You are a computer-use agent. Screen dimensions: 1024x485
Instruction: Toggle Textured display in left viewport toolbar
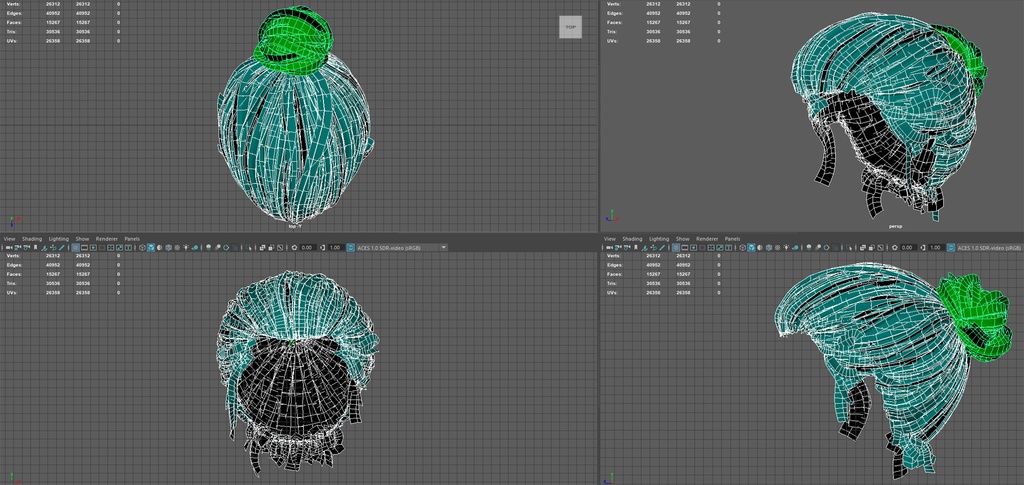click(178, 247)
